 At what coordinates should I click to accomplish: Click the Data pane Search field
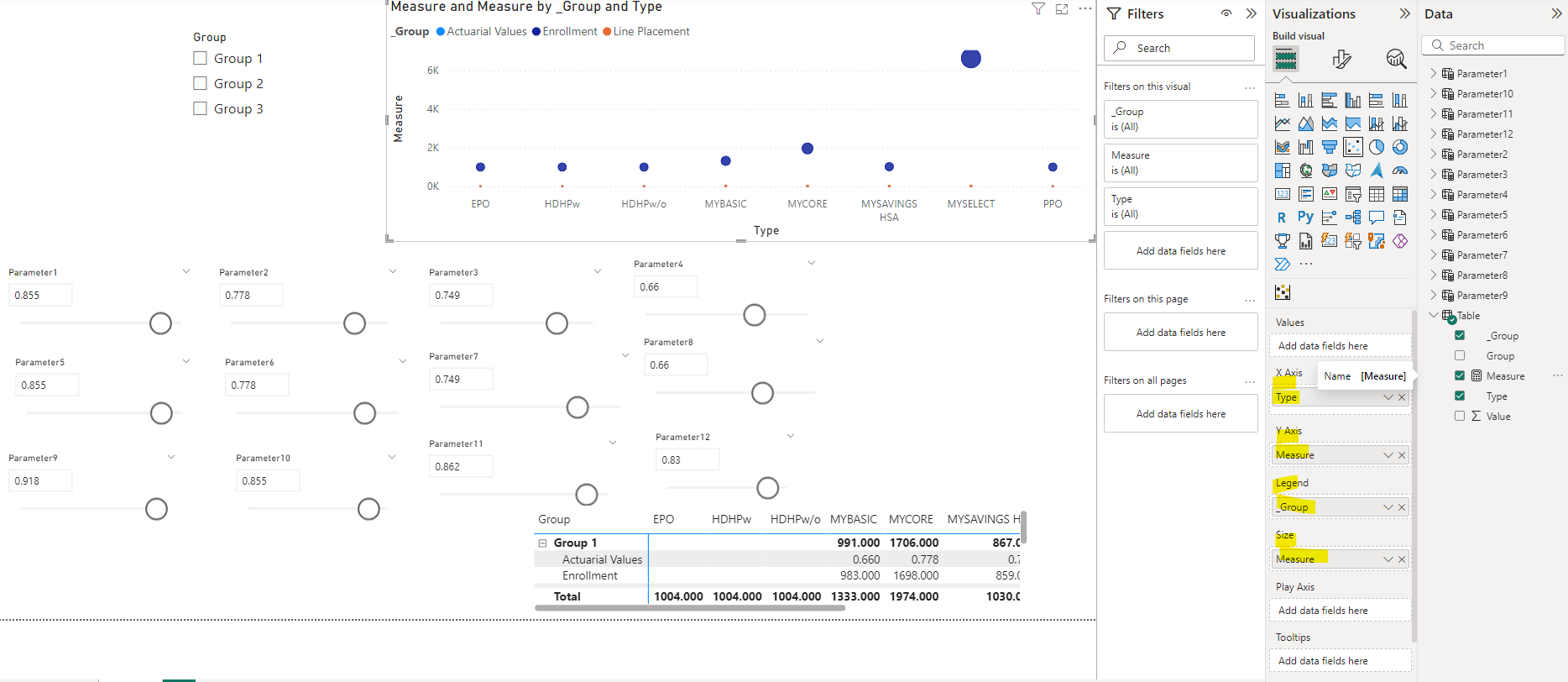point(1492,45)
